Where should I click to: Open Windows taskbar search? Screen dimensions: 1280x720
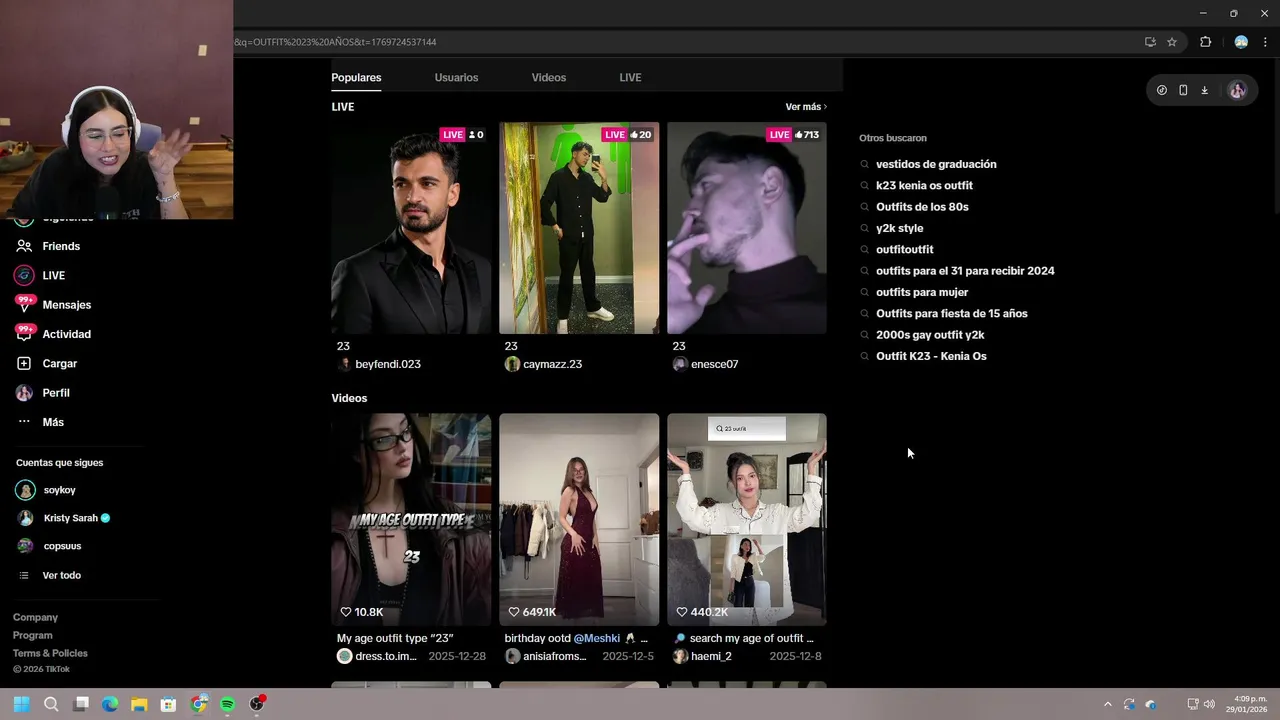click(51, 704)
